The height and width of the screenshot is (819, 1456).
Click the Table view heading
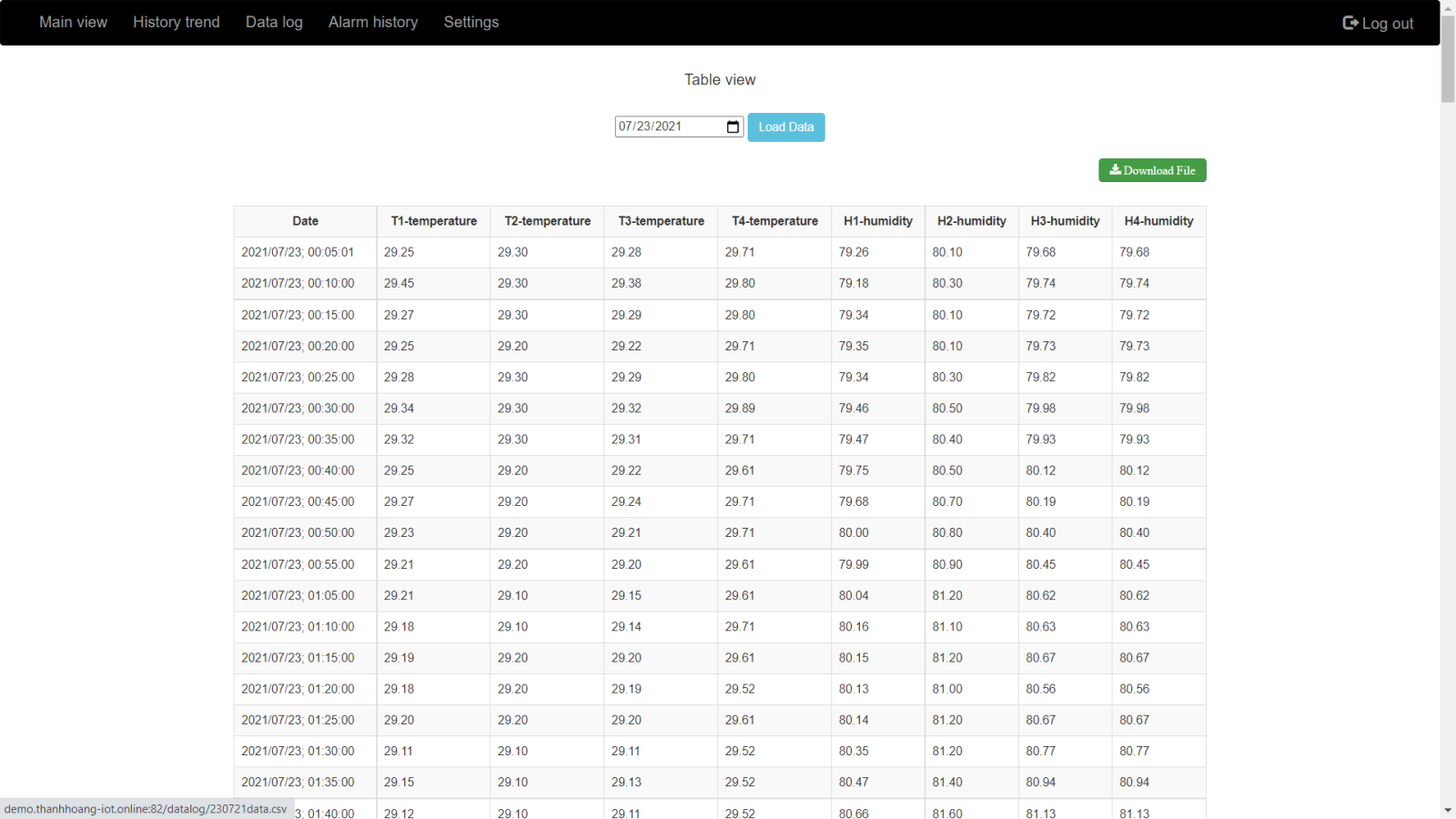pos(720,80)
